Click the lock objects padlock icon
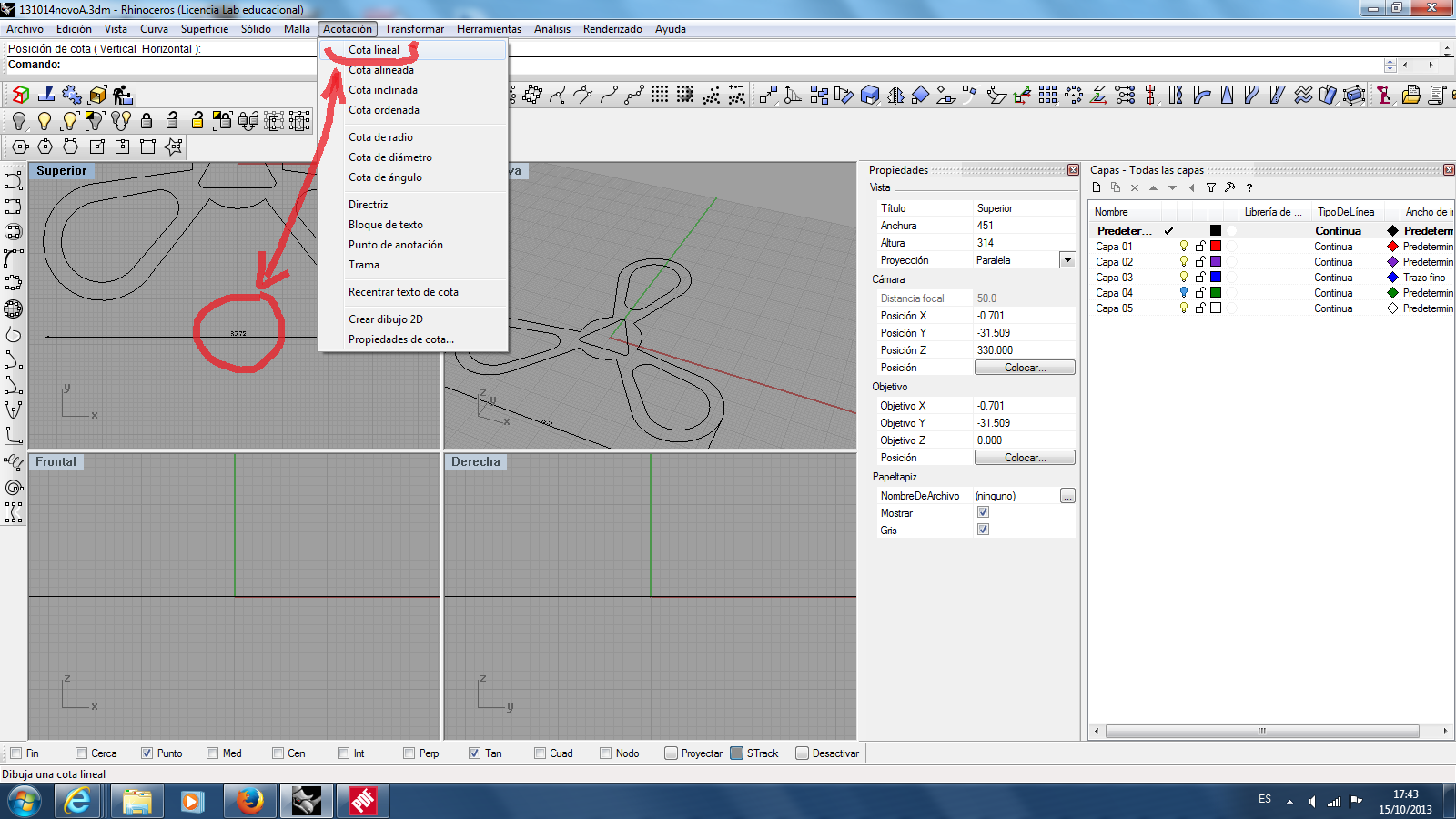 click(147, 121)
